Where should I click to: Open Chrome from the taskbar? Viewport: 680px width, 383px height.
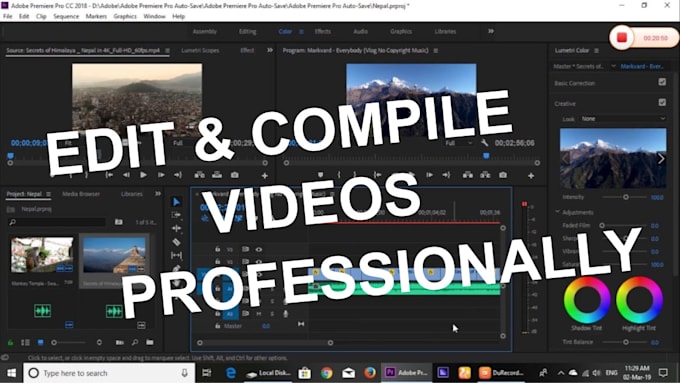(327, 373)
